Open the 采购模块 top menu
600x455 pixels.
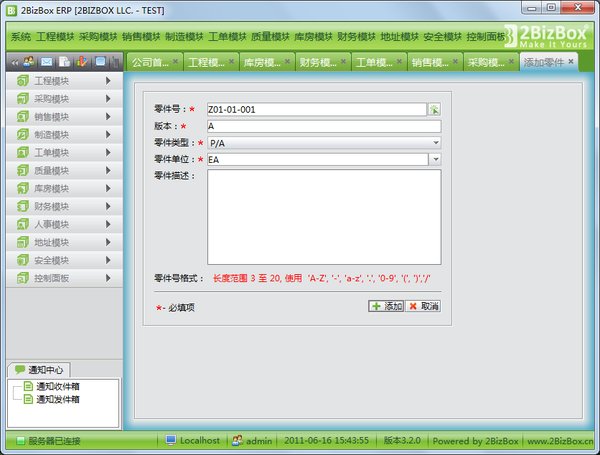pos(98,37)
